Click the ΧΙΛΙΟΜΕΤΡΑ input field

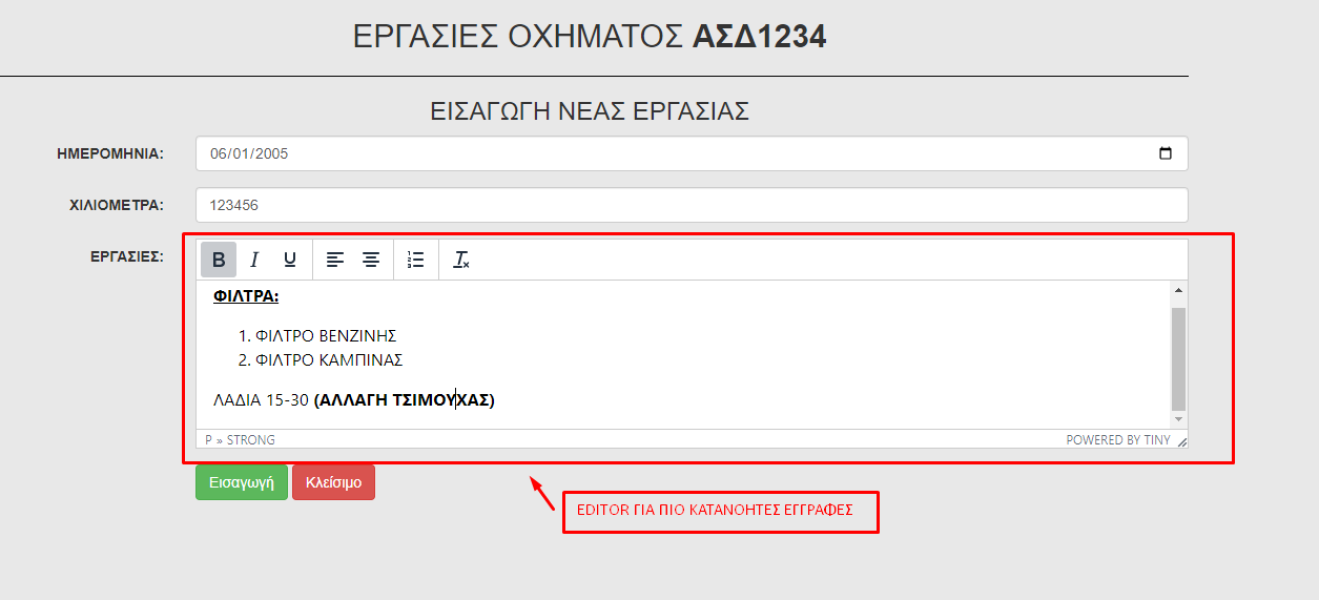[690, 205]
